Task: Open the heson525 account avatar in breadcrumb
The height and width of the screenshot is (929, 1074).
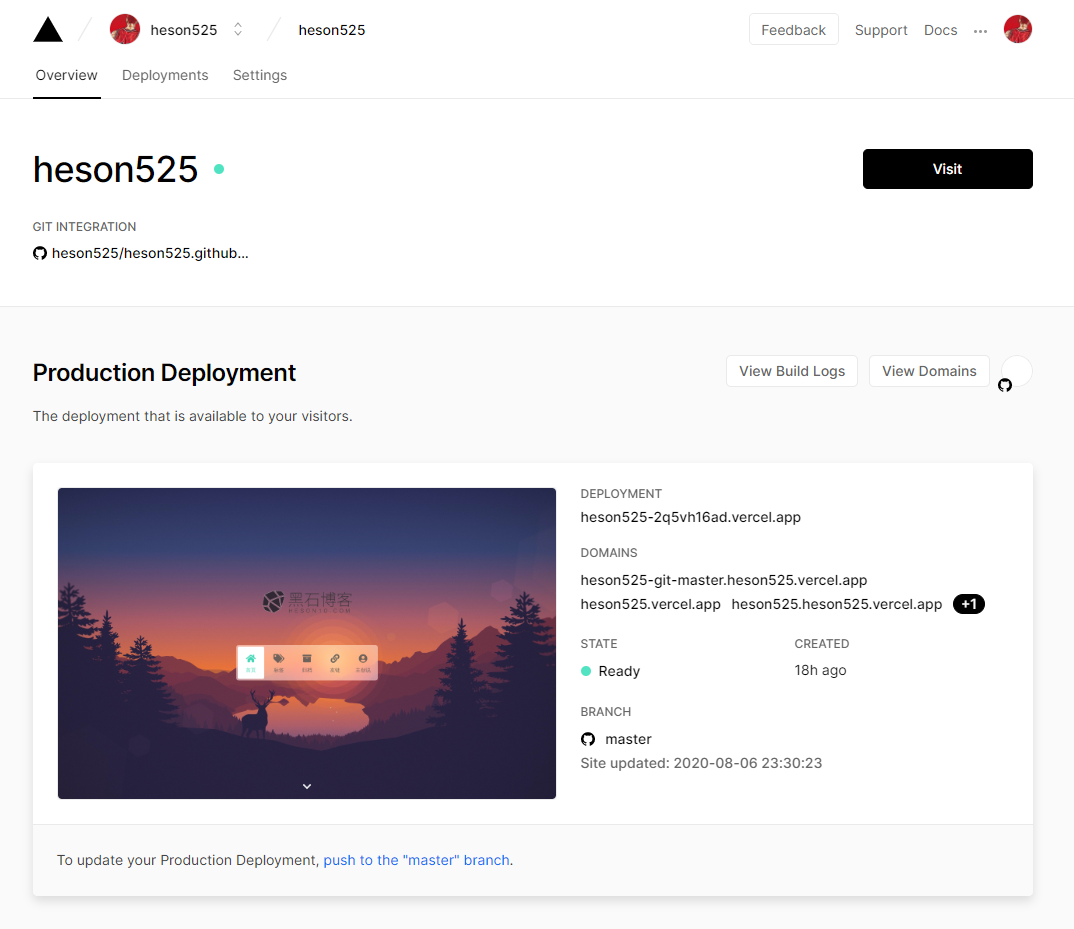Action: (x=125, y=29)
